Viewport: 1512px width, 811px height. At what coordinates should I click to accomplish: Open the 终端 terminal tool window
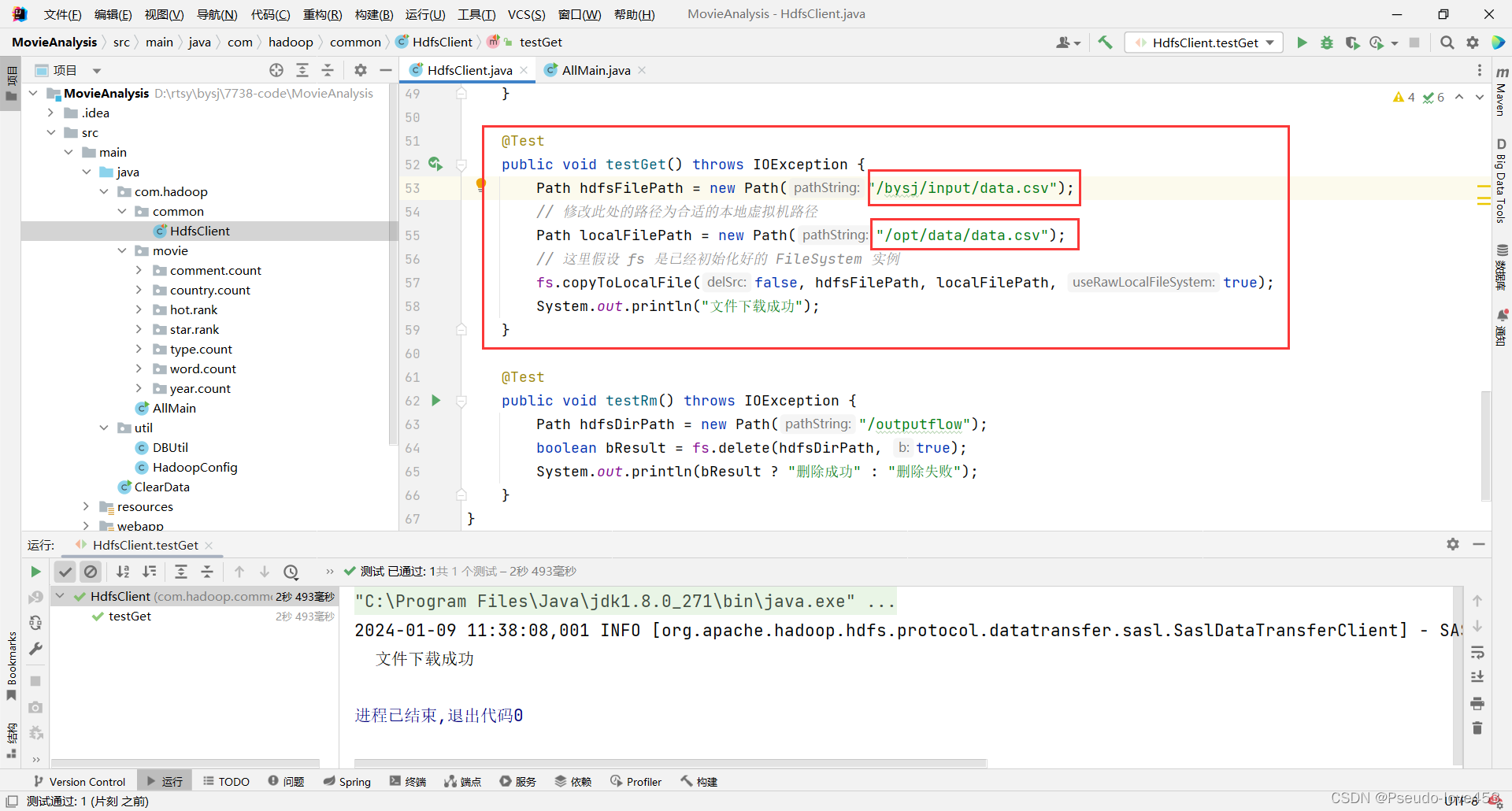point(408,781)
